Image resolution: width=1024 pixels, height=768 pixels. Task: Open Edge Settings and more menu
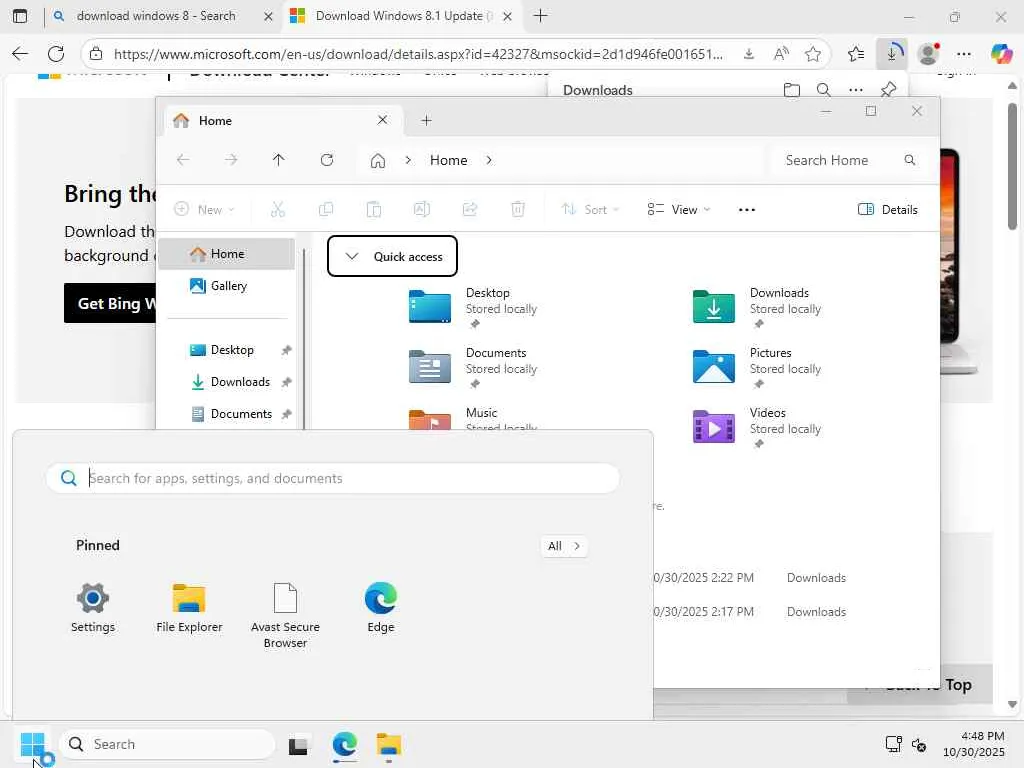click(964, 54)
